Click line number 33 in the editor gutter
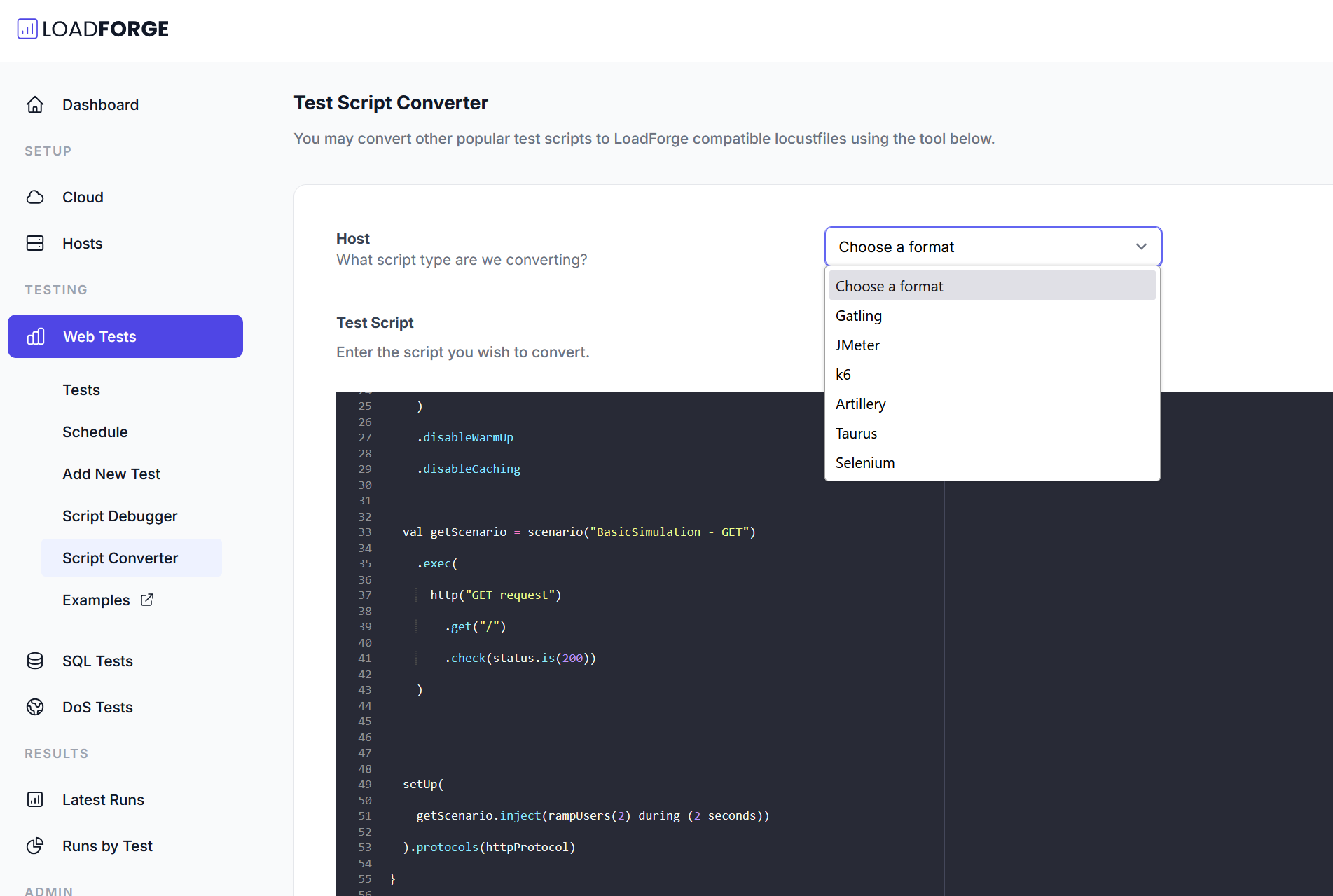1333x896 pixels. point(365,532)
